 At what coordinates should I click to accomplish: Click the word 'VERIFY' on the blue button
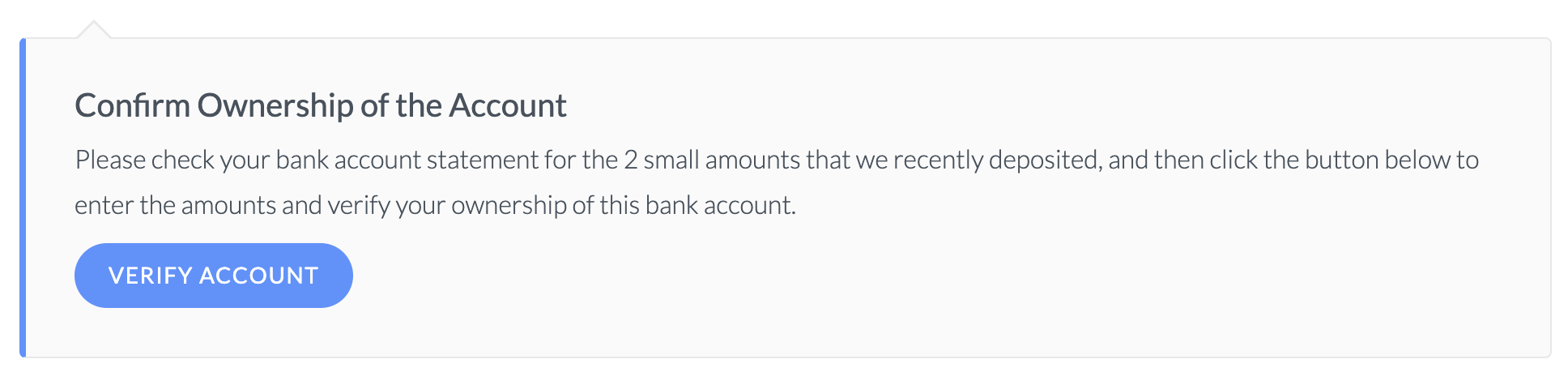coord(151,276)
